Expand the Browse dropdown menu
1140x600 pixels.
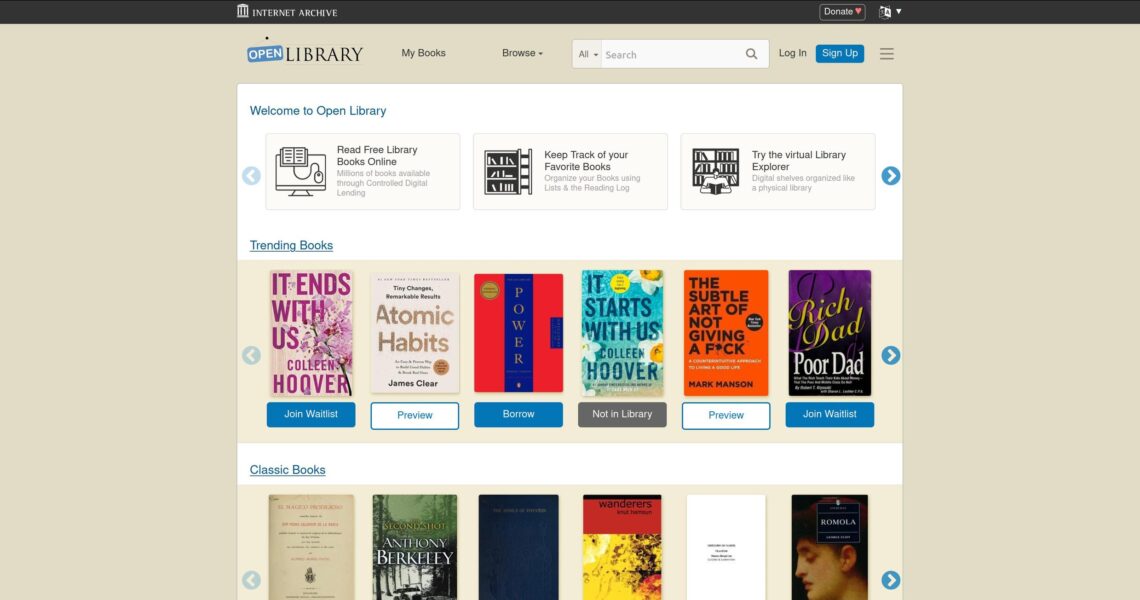(x=522, y=53)
